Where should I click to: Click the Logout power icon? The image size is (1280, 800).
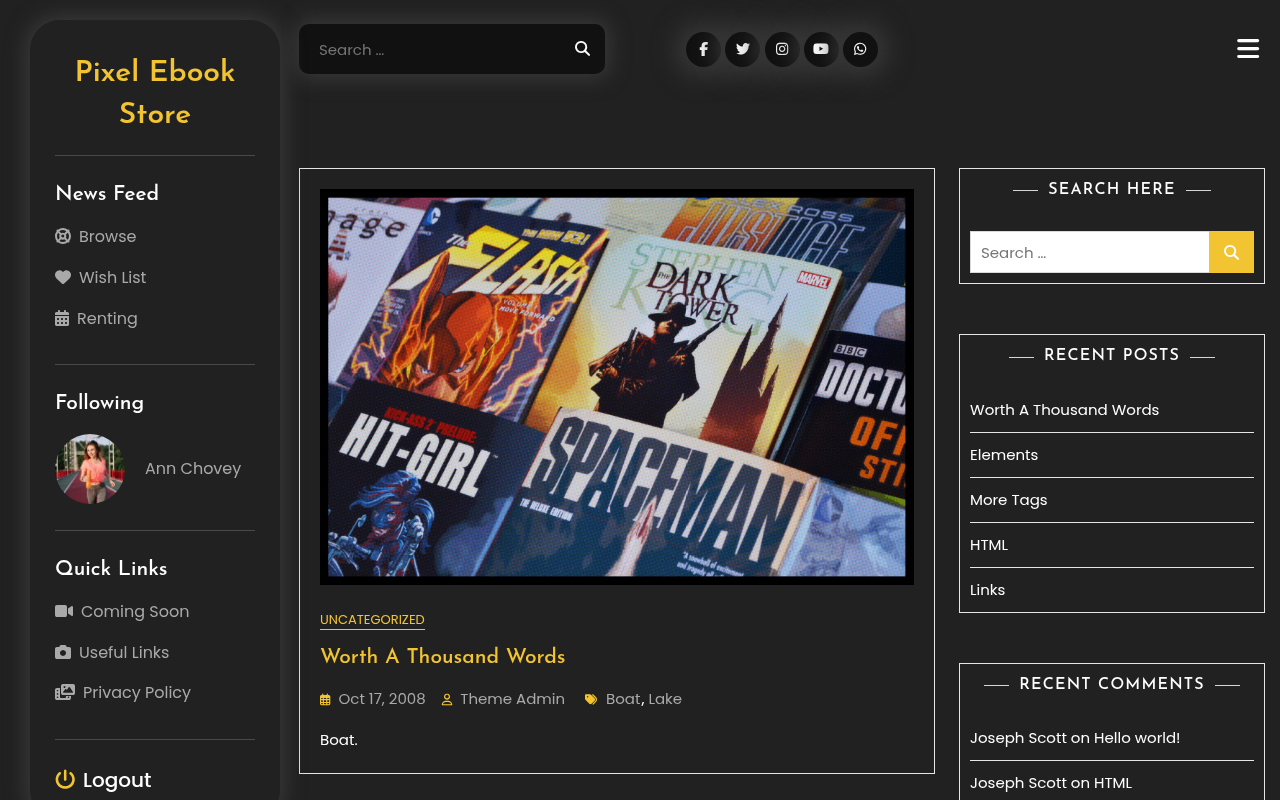[65, 779]
